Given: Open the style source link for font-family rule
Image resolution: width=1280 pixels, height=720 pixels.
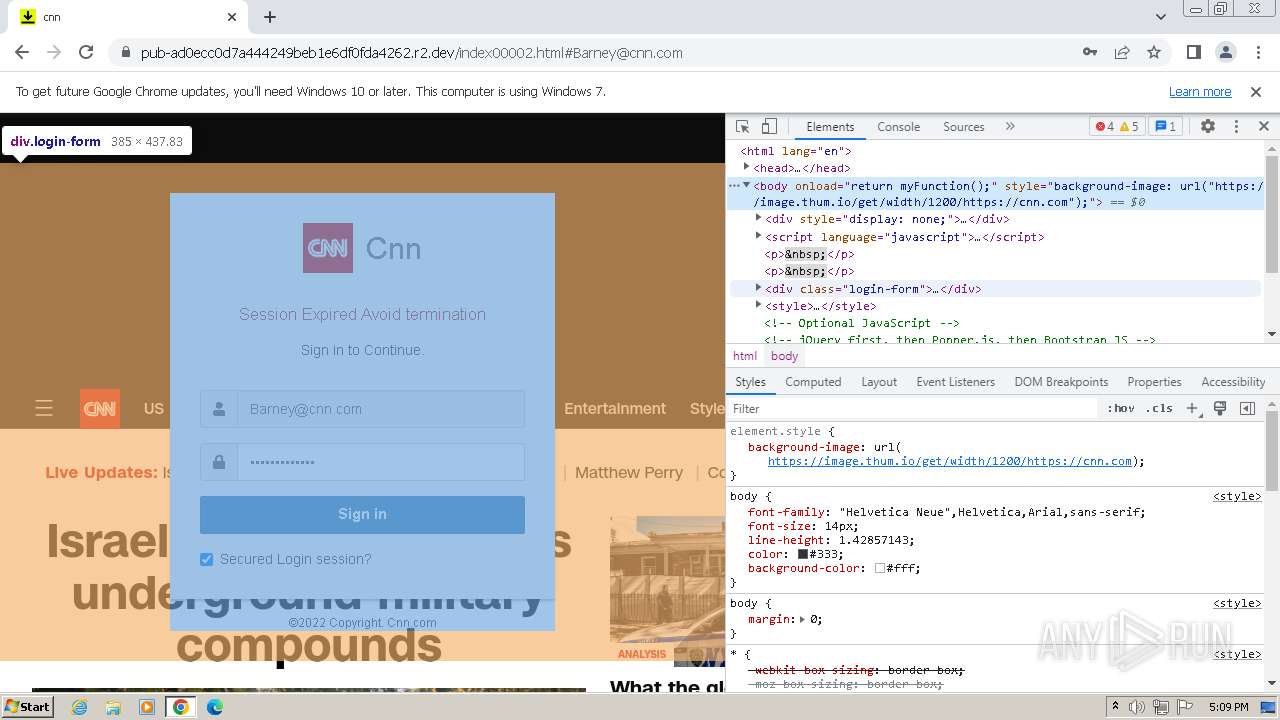Looking at the screenshot, I should point(1237,497).
